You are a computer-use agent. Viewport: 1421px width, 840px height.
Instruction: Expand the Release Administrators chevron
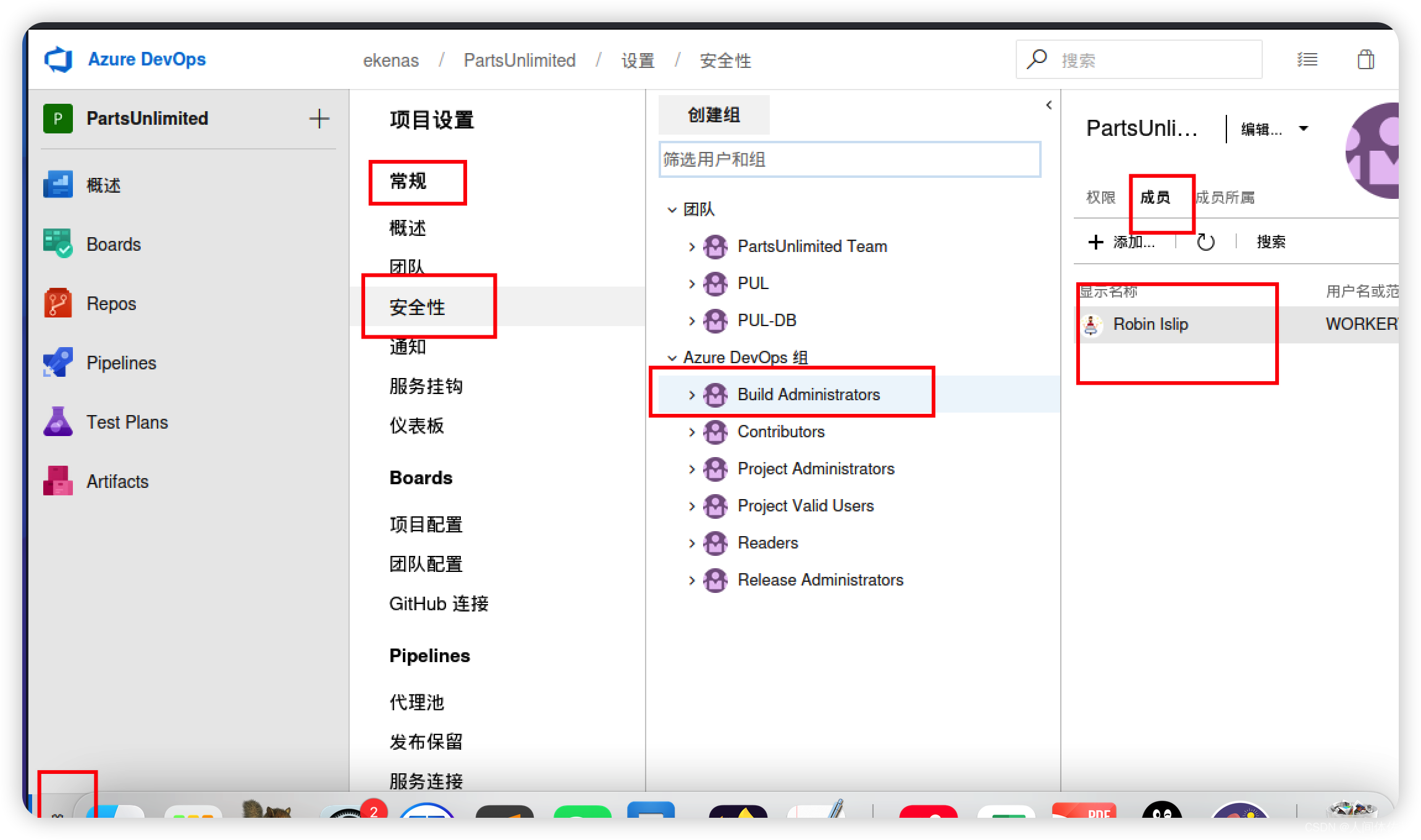(692, 581)
